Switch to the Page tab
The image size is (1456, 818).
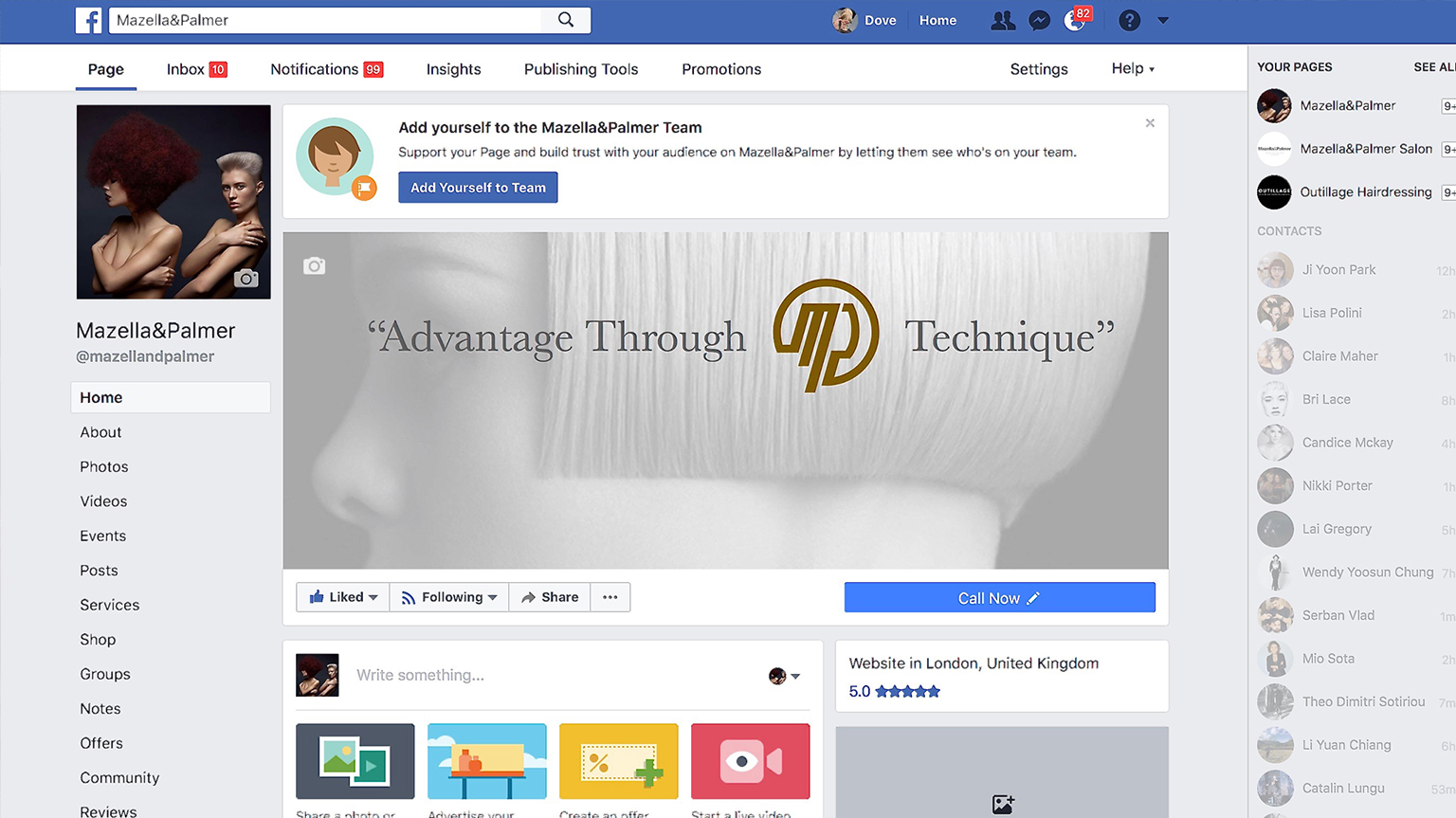[x=105, y=69]
